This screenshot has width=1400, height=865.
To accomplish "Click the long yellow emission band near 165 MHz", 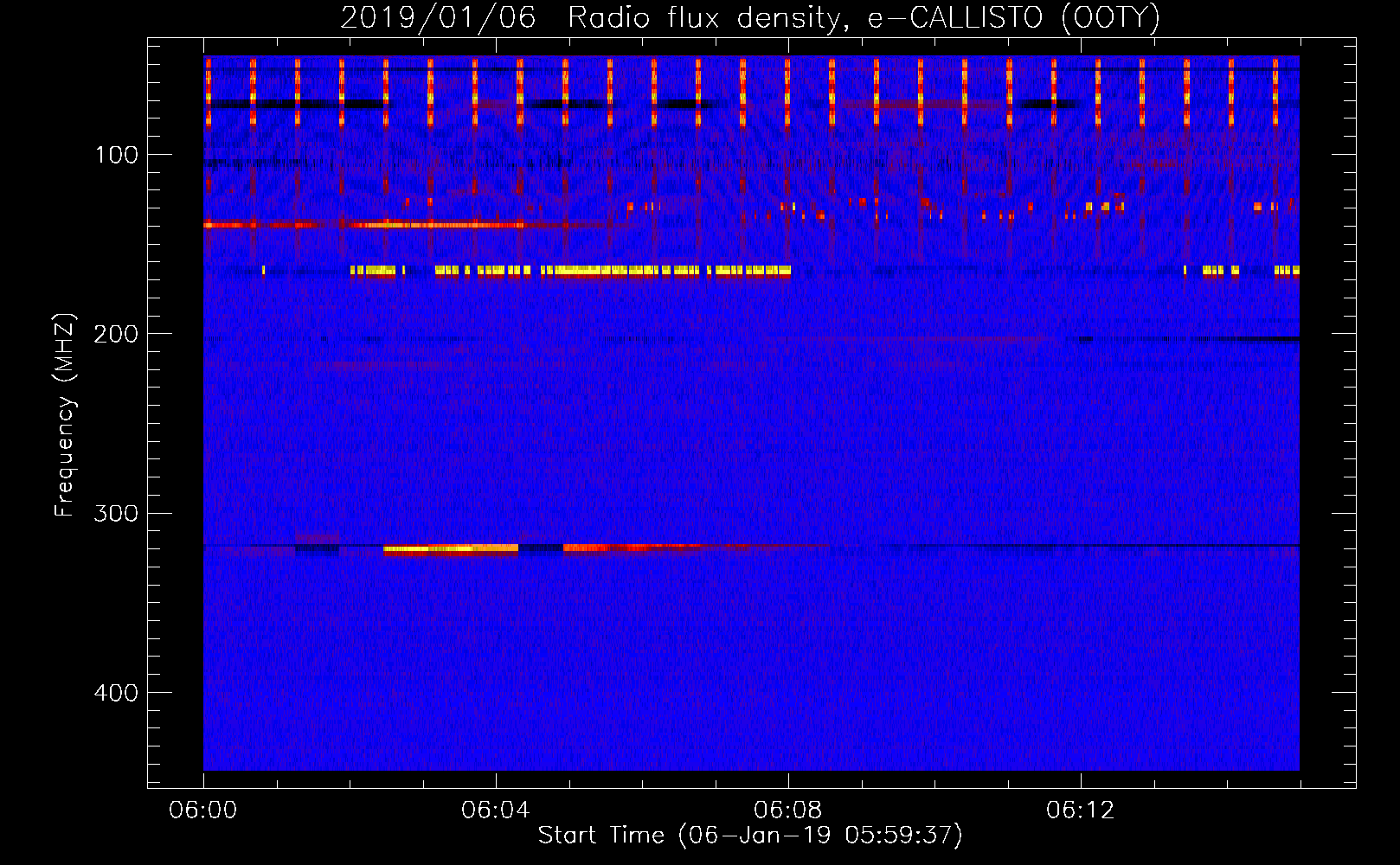I will pos(571,271).
